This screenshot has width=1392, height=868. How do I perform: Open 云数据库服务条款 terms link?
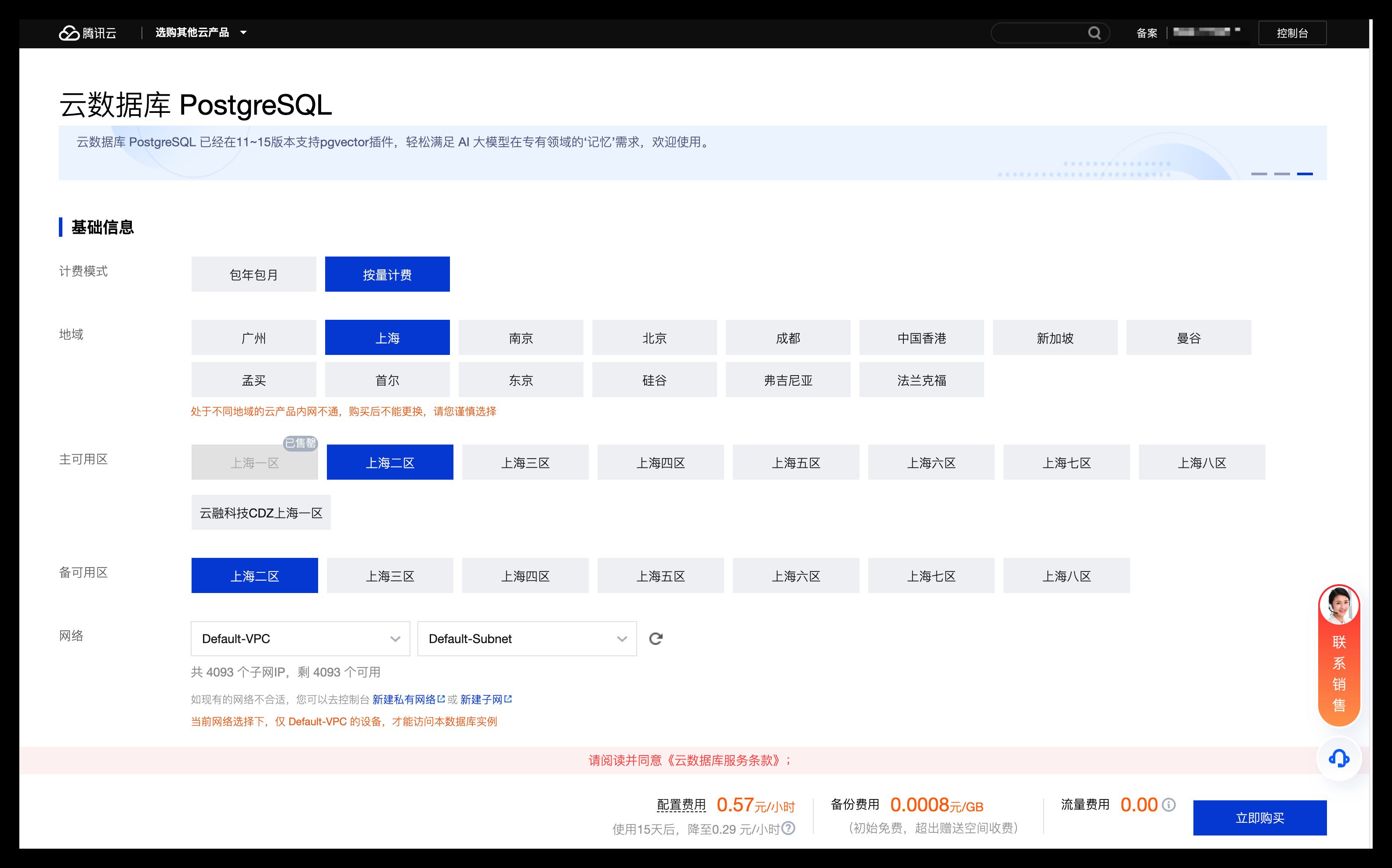[724, 760]
